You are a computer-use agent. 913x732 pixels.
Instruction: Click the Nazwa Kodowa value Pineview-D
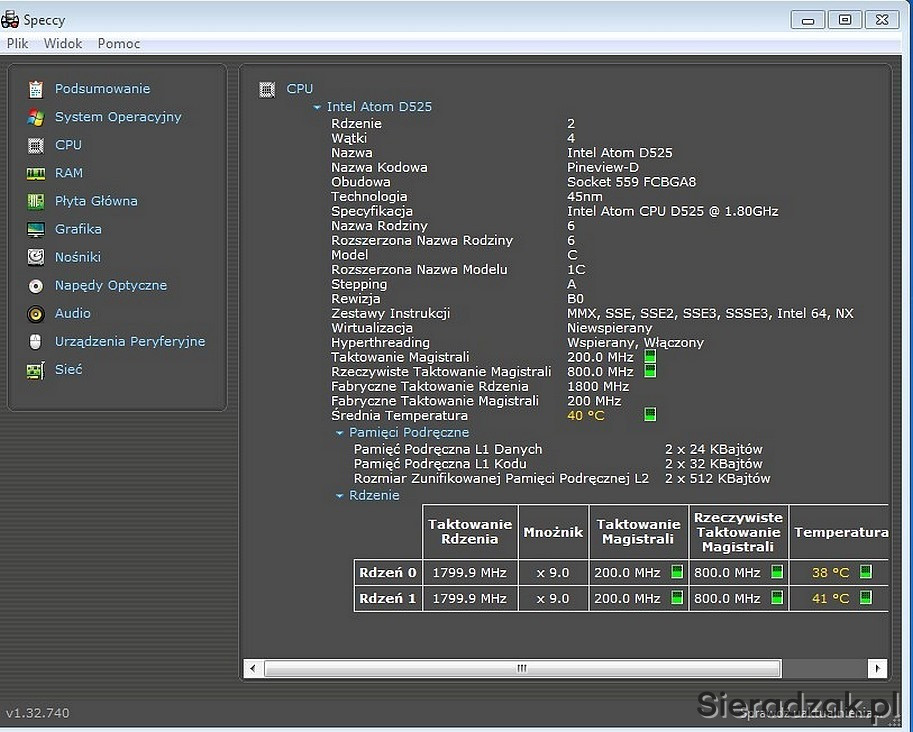[x=603, y=167]
